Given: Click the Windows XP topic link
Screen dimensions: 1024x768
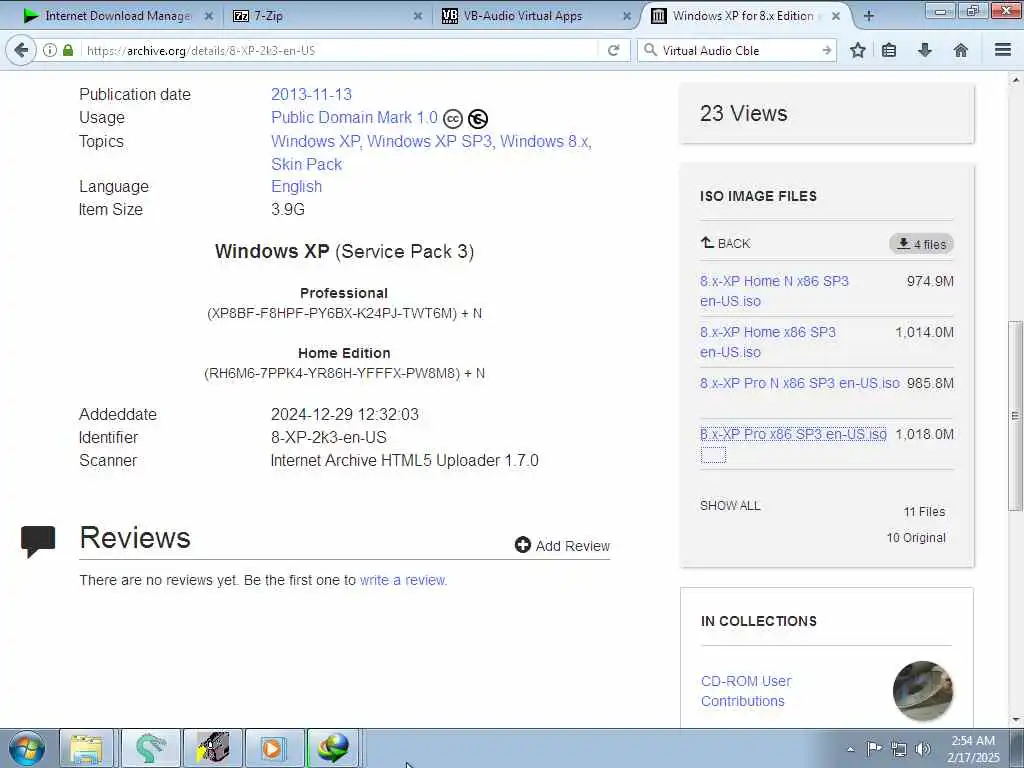Looking at the screenshot, I should coord(315,141).
